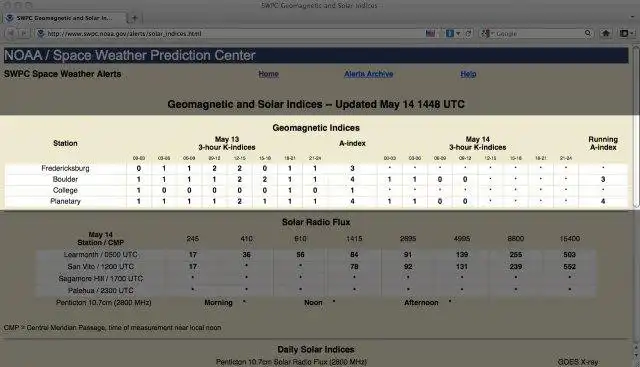
Task: Select the San Vito / 1200 UTC row label
Action: click(x=101, y=267)
